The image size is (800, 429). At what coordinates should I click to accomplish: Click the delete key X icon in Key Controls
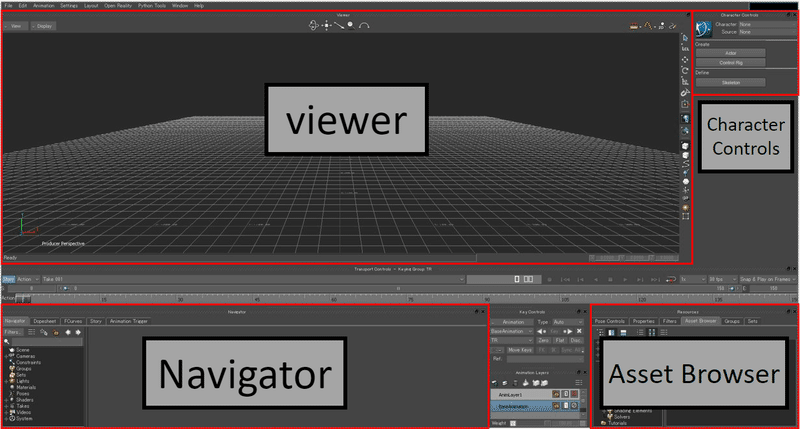point(579,331)
